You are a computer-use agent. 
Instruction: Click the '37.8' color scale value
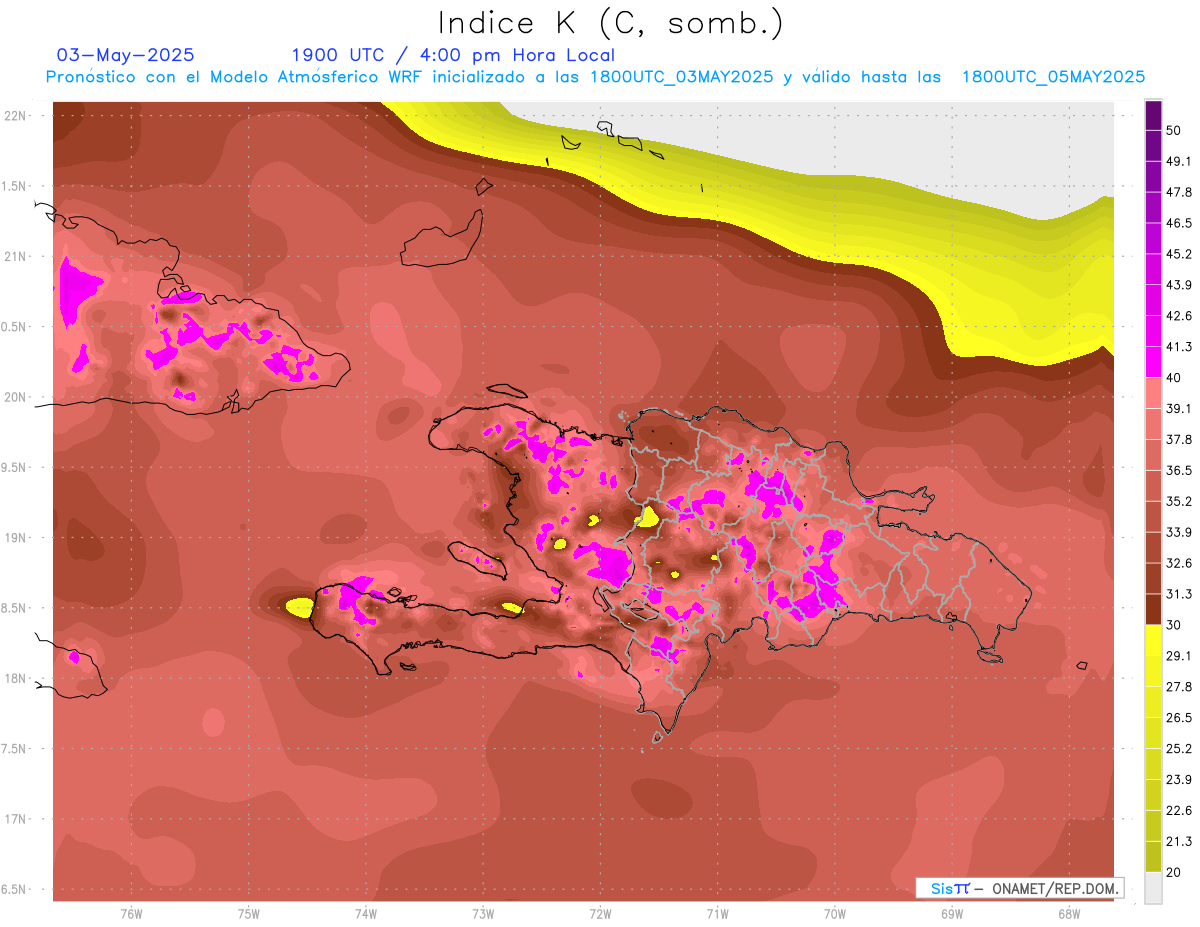click(x=1179, y=439)
